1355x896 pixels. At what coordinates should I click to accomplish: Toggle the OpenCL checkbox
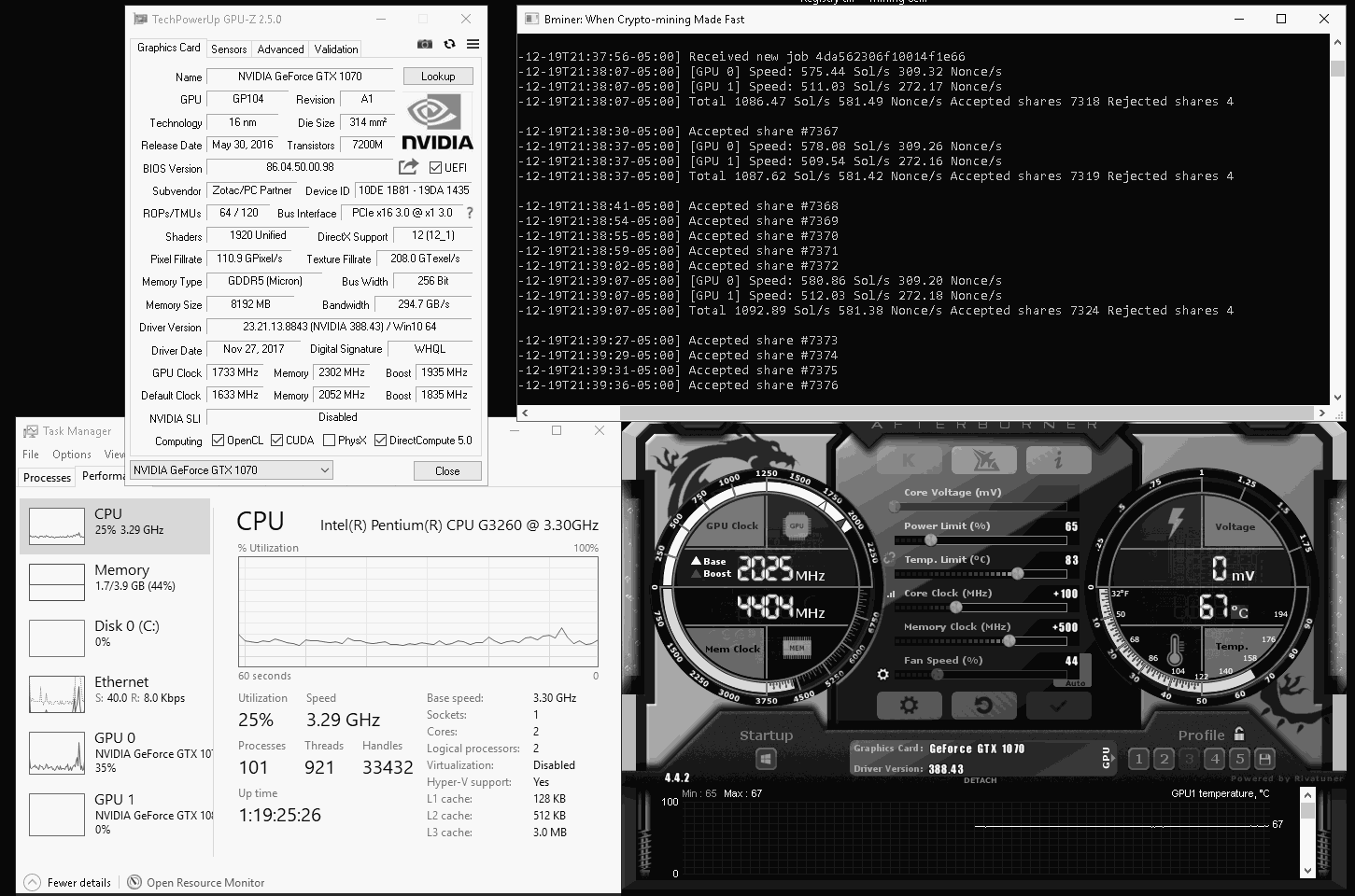(x=218, y=441)
